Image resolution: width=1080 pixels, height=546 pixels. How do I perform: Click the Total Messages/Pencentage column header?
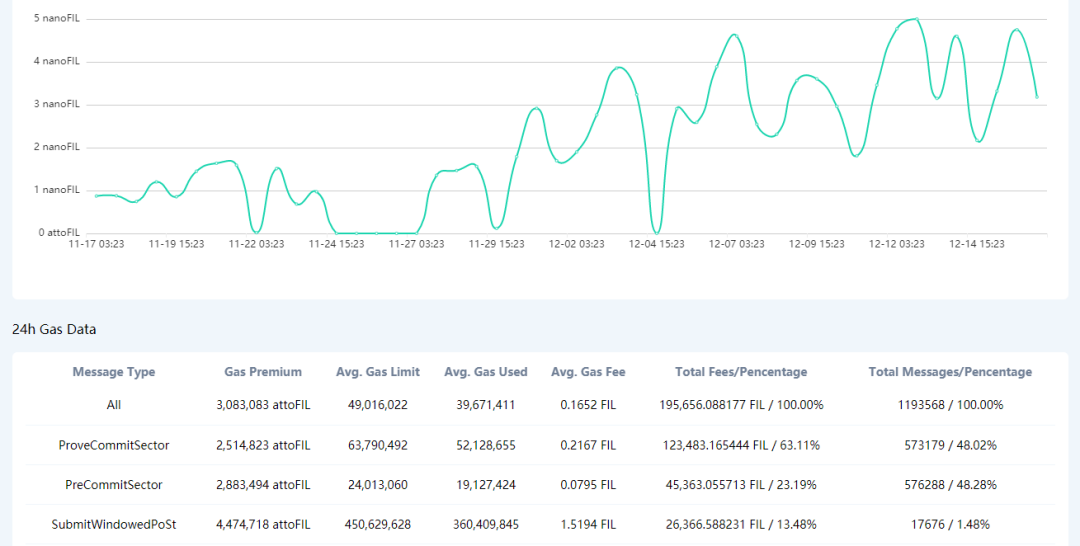point(950,372)
